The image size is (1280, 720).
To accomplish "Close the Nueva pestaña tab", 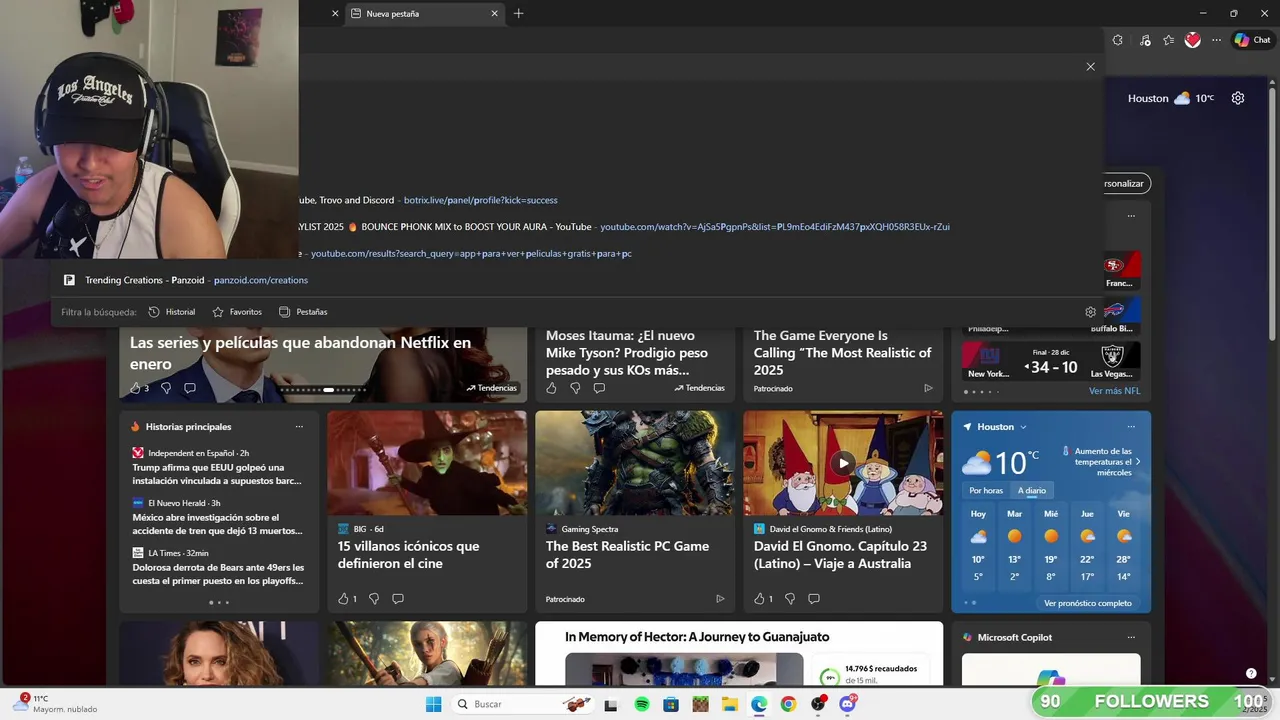I will pos(494,14).
